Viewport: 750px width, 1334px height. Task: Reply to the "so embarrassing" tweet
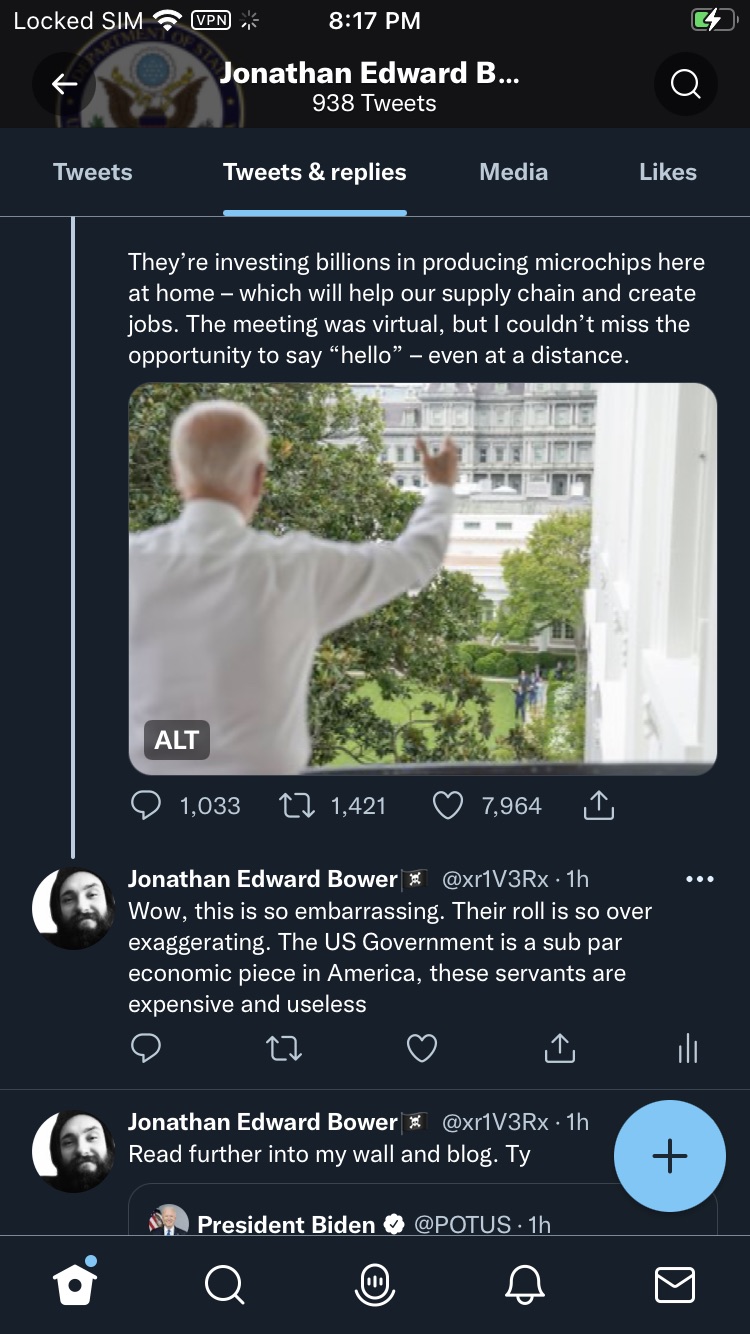(146, 1048)
